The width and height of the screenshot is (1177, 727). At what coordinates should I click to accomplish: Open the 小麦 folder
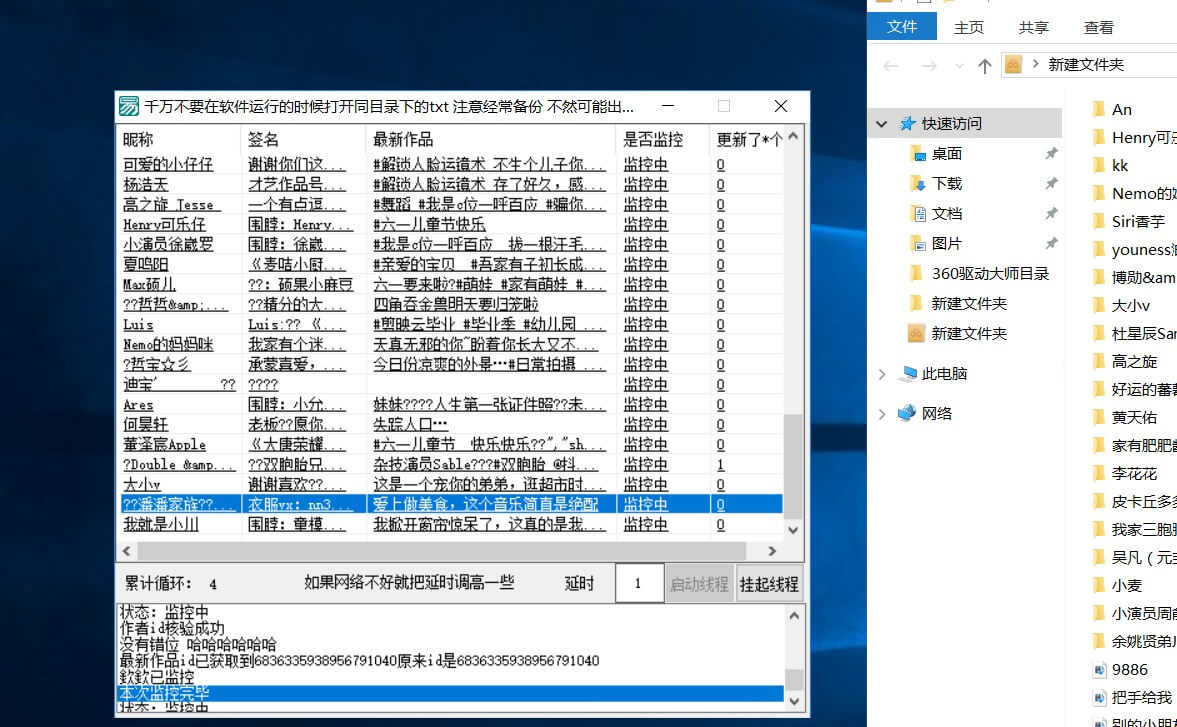pos(1127,585)
